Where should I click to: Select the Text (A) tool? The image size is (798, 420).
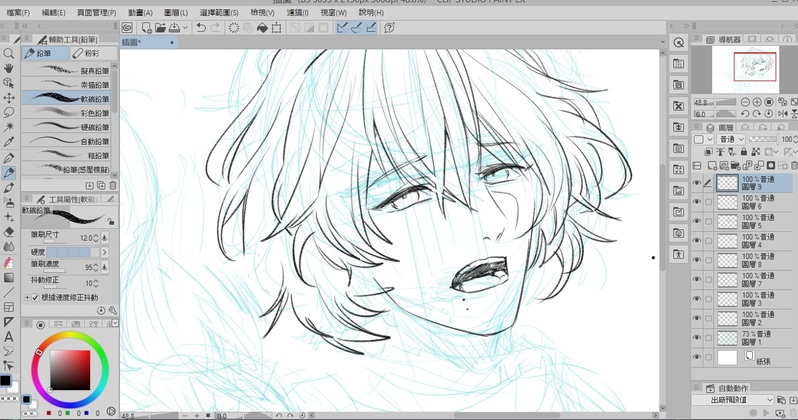tap(8, 337)
